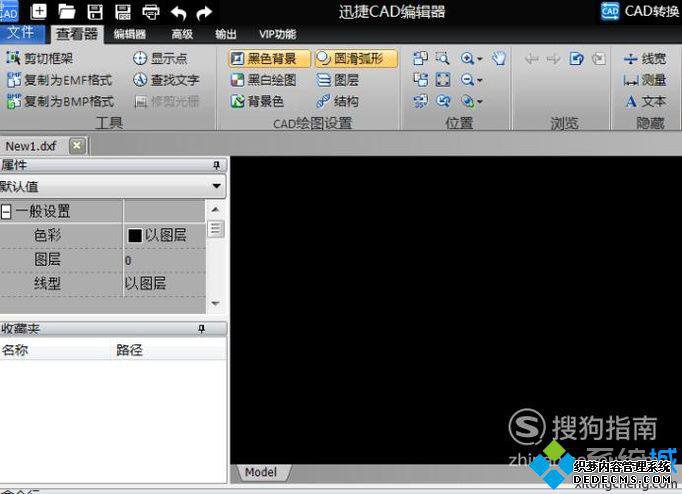Sort favorites by 名称 column
Image resolution: width=682 pixels, height=494 pixels.
coord(56,350)
